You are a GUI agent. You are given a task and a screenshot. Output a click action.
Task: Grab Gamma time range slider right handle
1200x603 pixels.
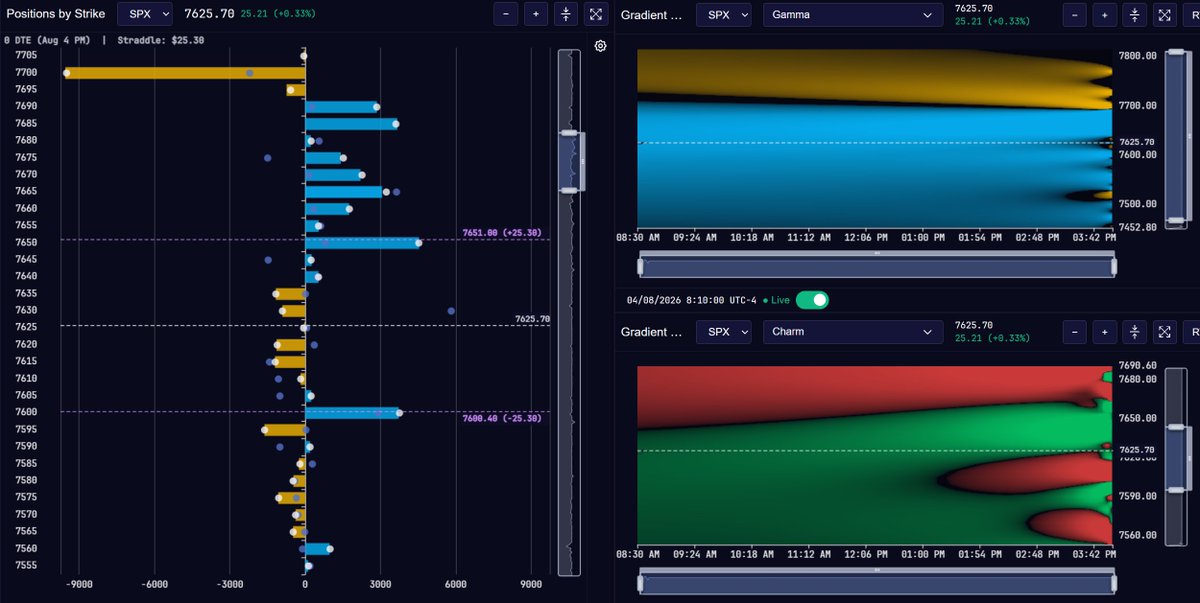[x=1112, y=267]
